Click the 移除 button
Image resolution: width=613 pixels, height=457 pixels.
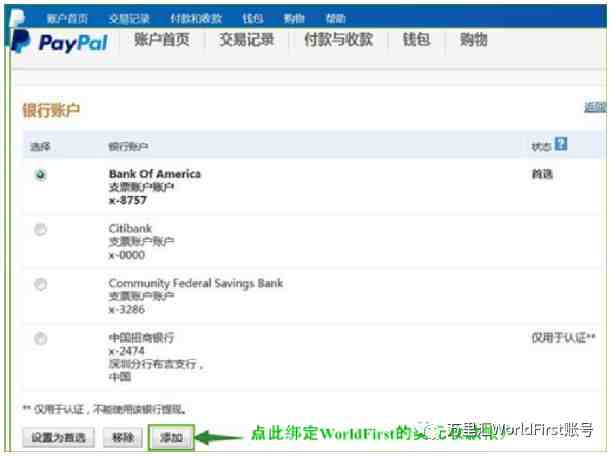tap(123, 437)
